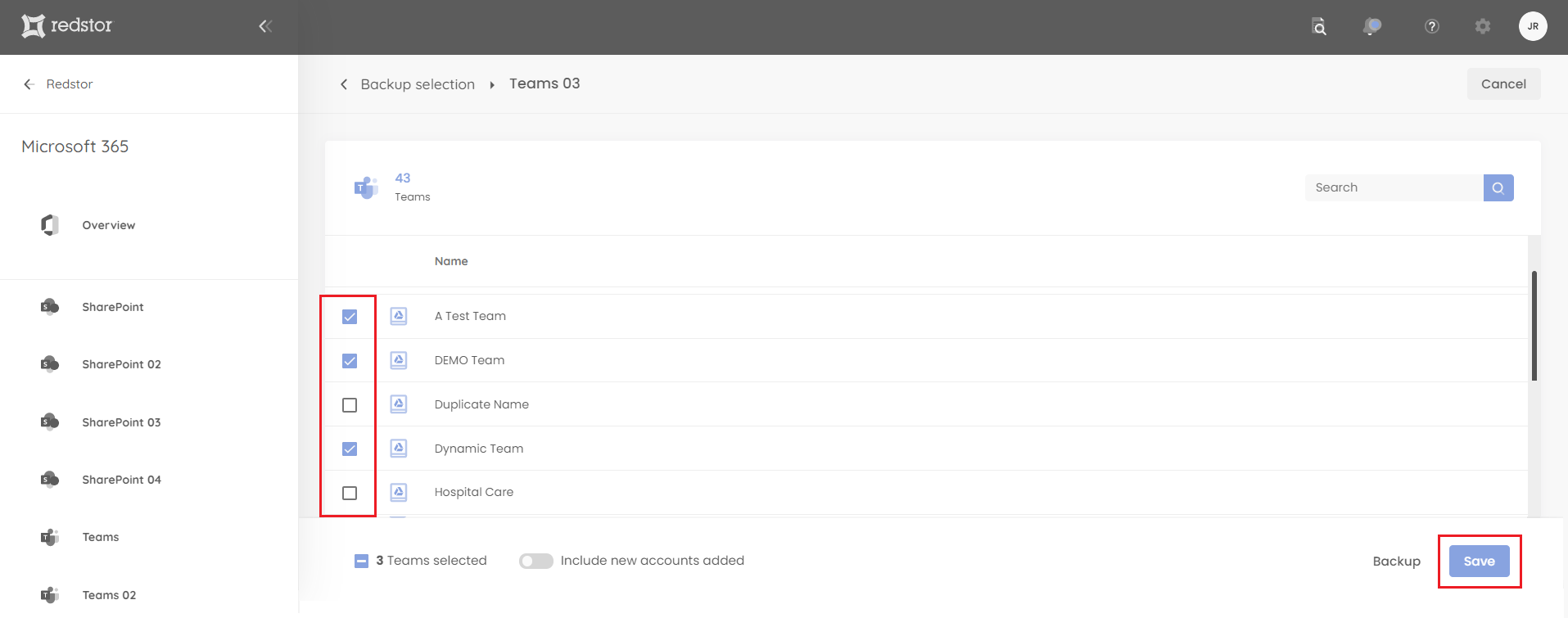Select the Dynamic Team name
Screen dimensions: 1568x618
coord(479,449)
